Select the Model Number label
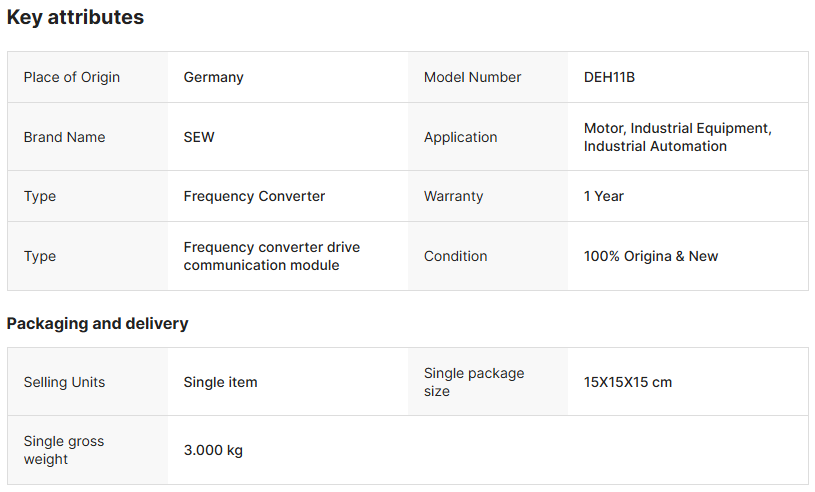The width and height of the screenshot is (815, 492). click(472, 77)
